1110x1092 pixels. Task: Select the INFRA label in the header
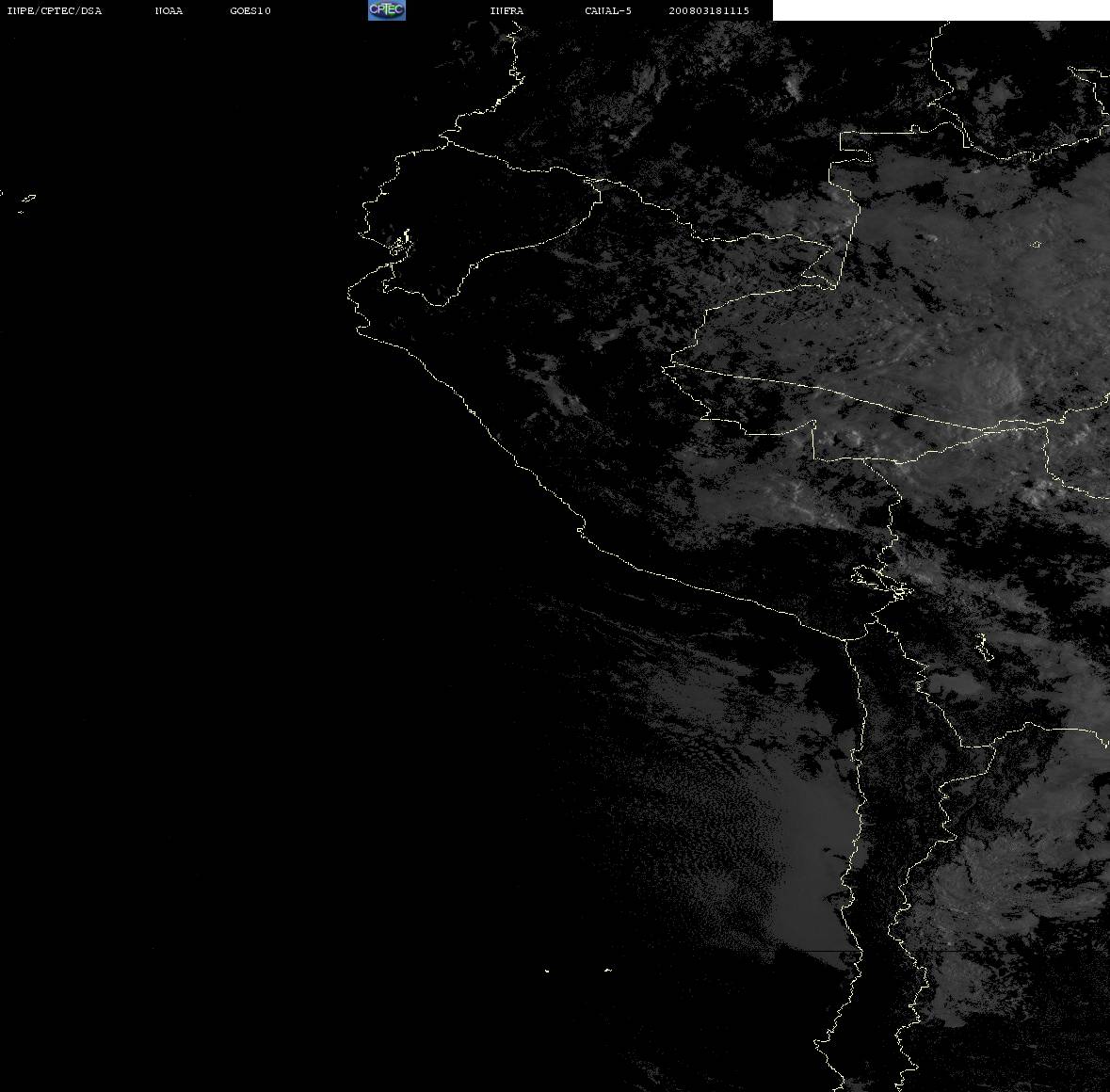tap(507, 10)
